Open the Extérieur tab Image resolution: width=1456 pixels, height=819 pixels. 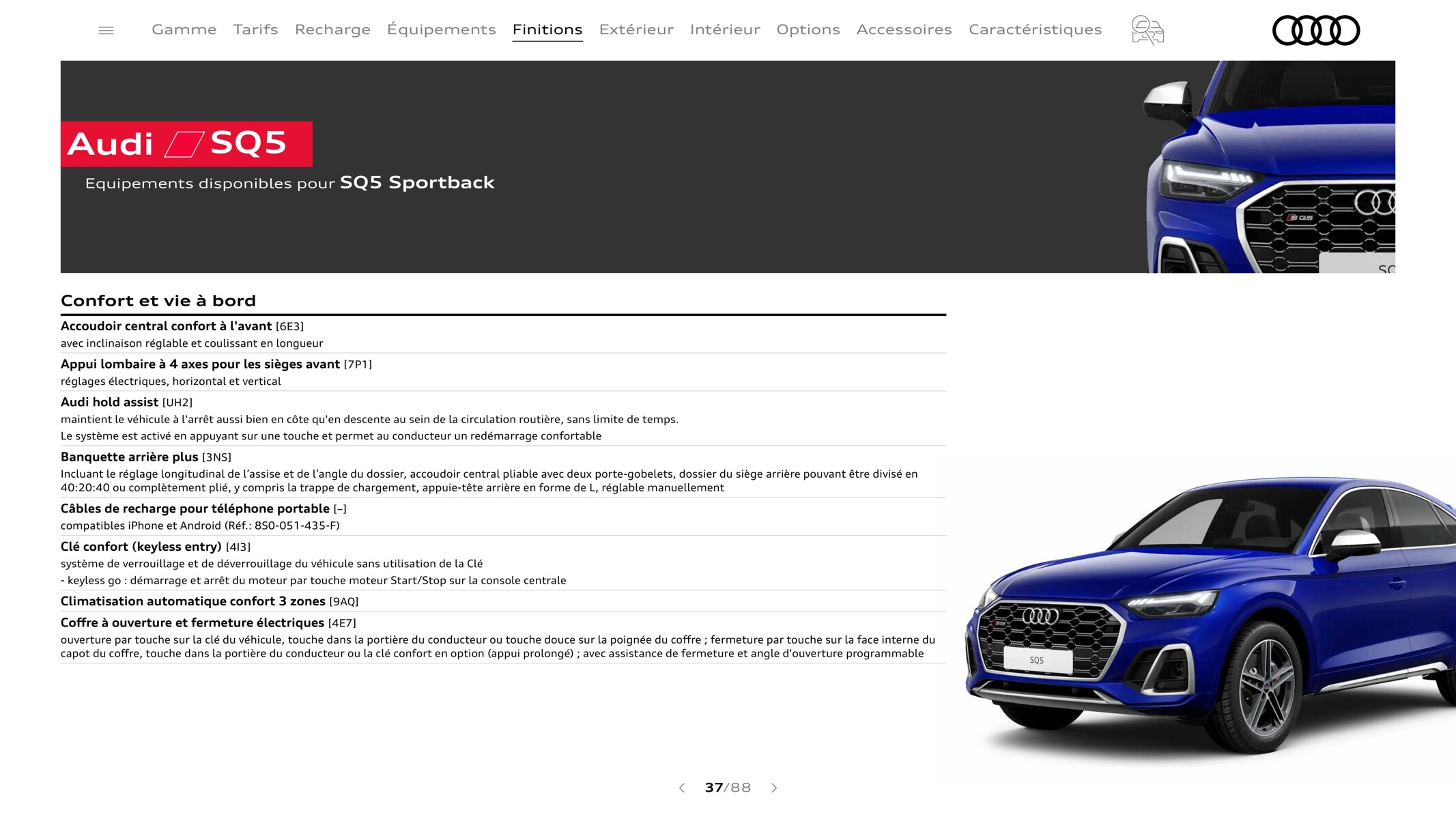point(636,29)
